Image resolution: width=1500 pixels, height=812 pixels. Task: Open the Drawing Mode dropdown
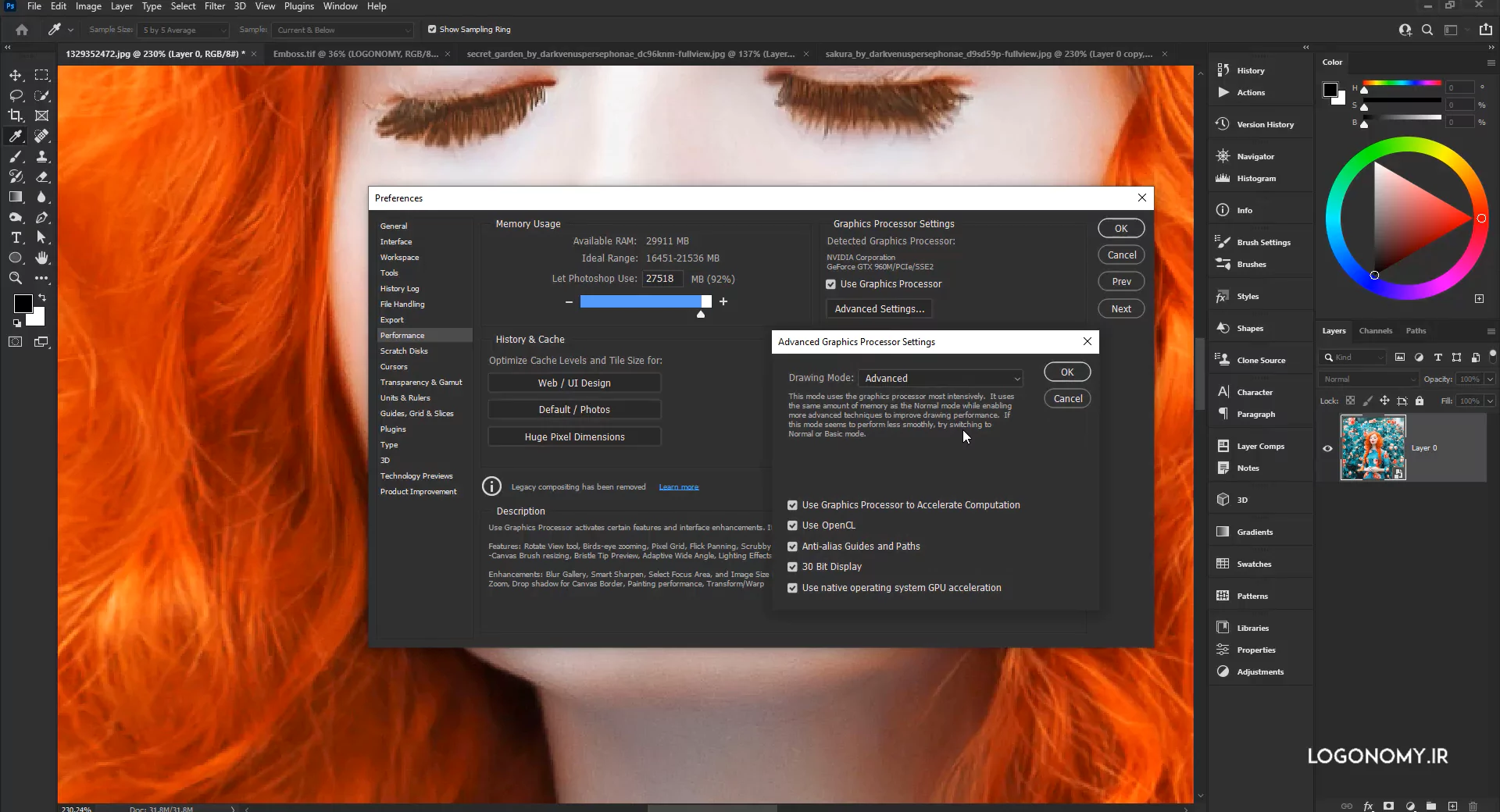tap(941, 378)
